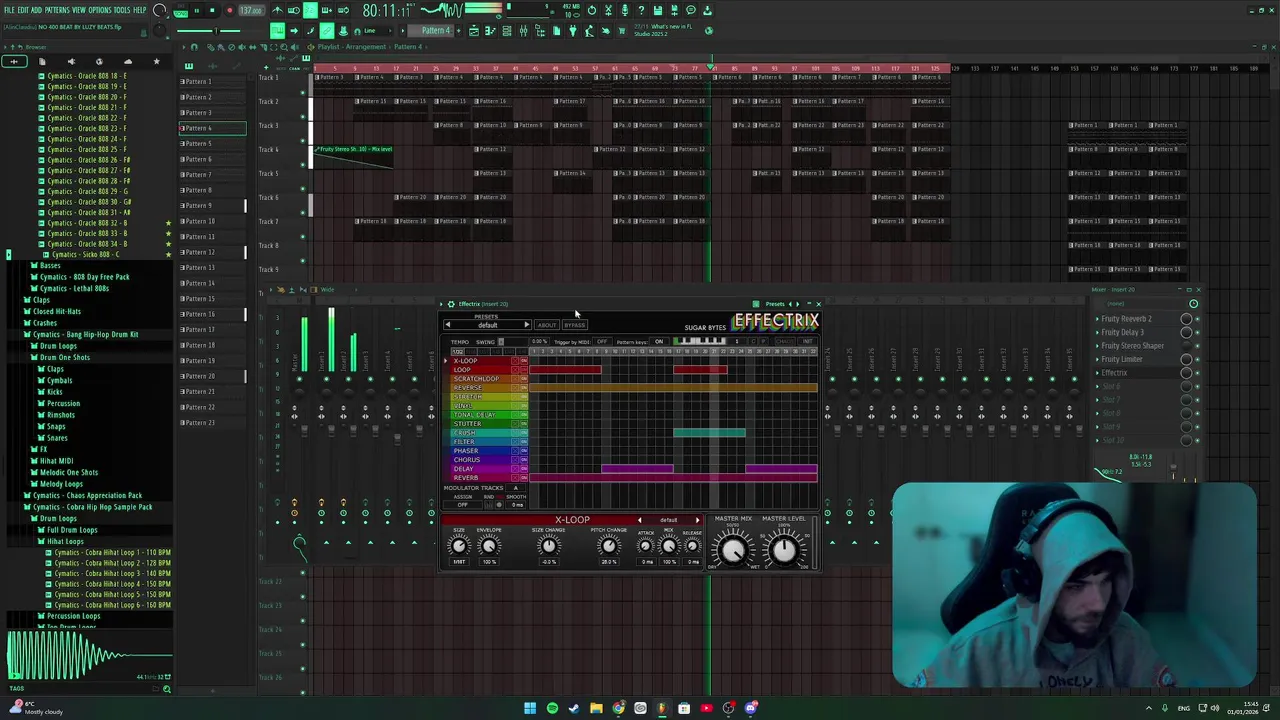Click the Windows Start button

click(530, 708)
